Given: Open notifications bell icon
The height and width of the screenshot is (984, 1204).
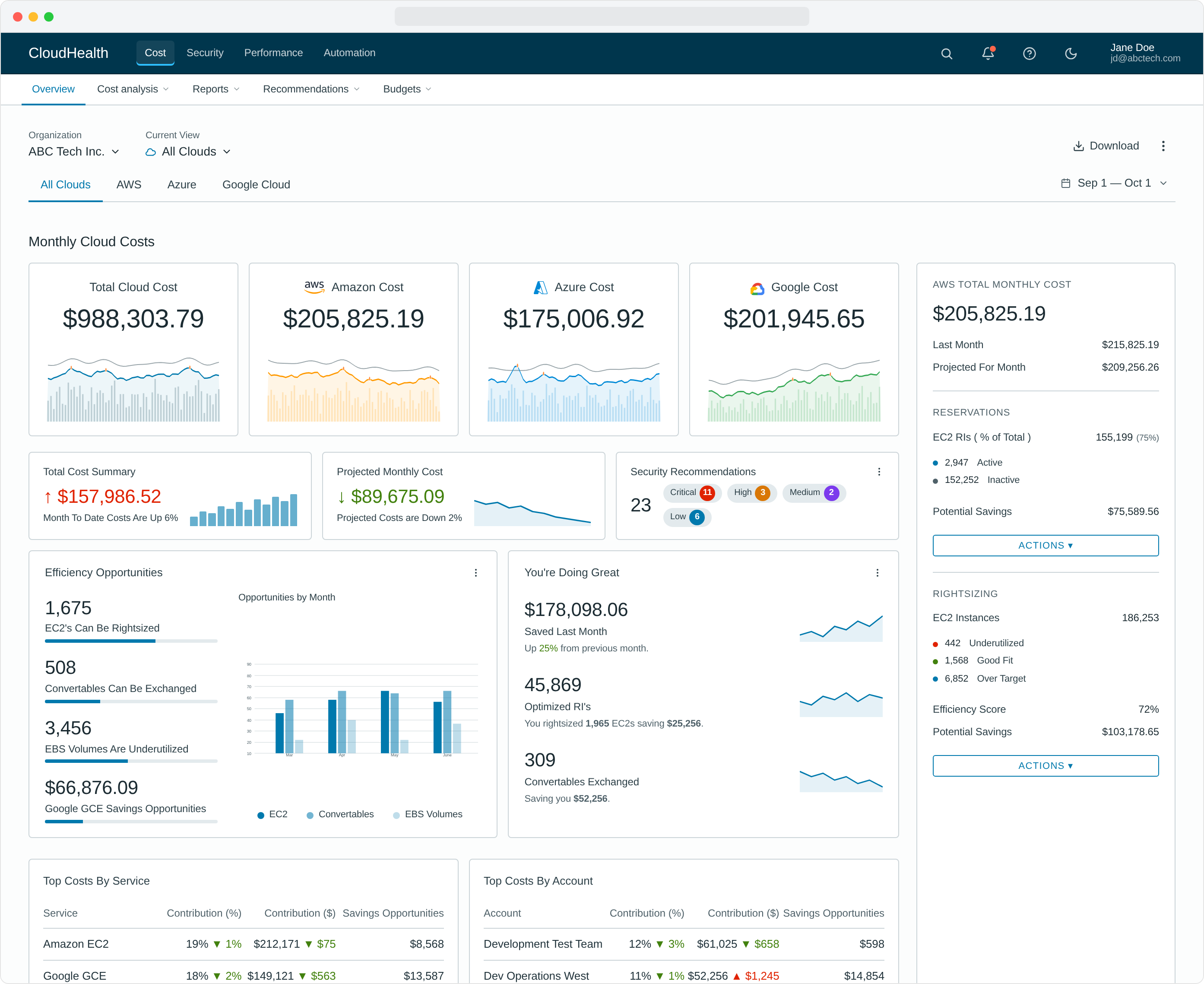Looking at the screenshot, I should tap(988, 53).
